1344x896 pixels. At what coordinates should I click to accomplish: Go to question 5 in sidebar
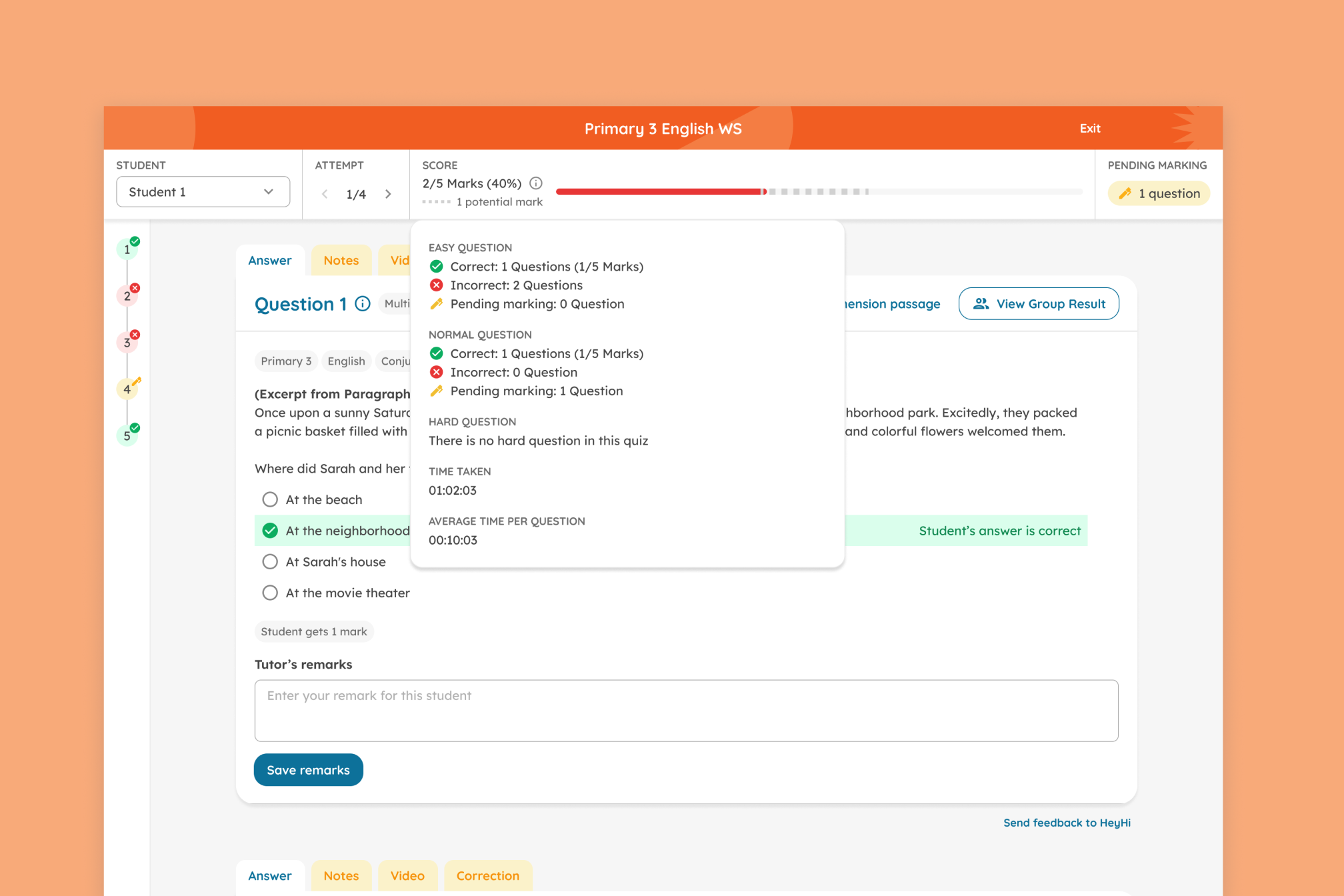click(127, 436)
